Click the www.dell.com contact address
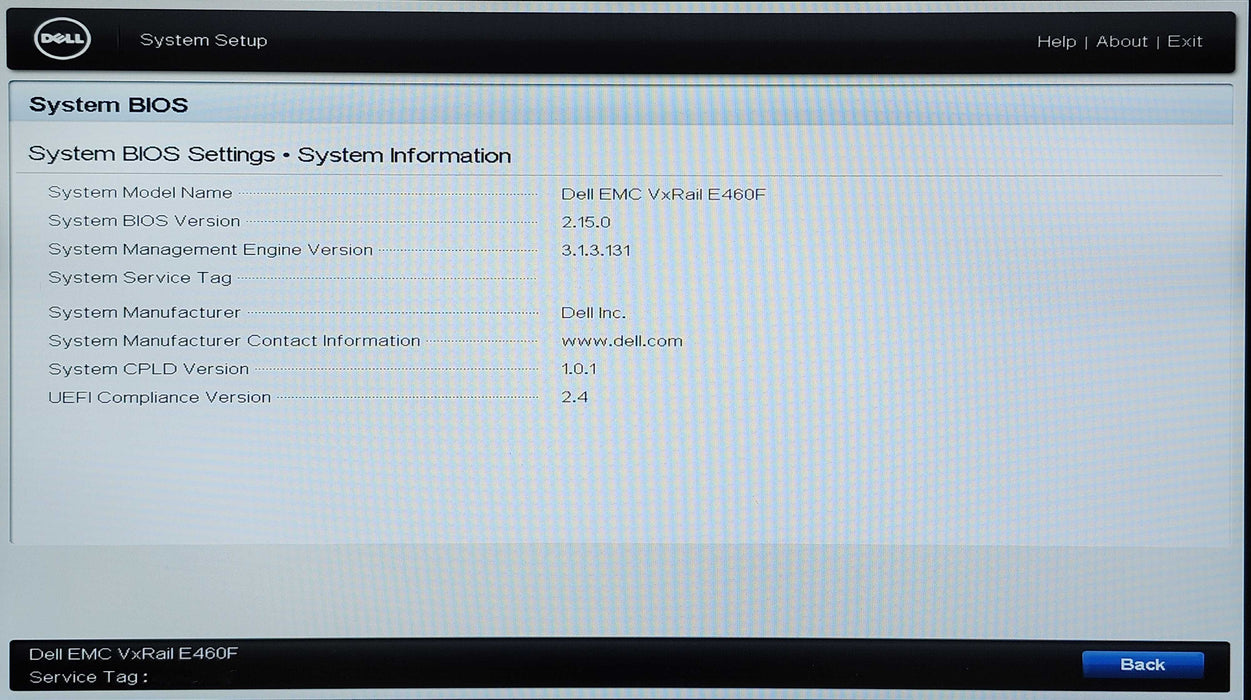This screenshot has height=700, width=1251. click(622, 341)
